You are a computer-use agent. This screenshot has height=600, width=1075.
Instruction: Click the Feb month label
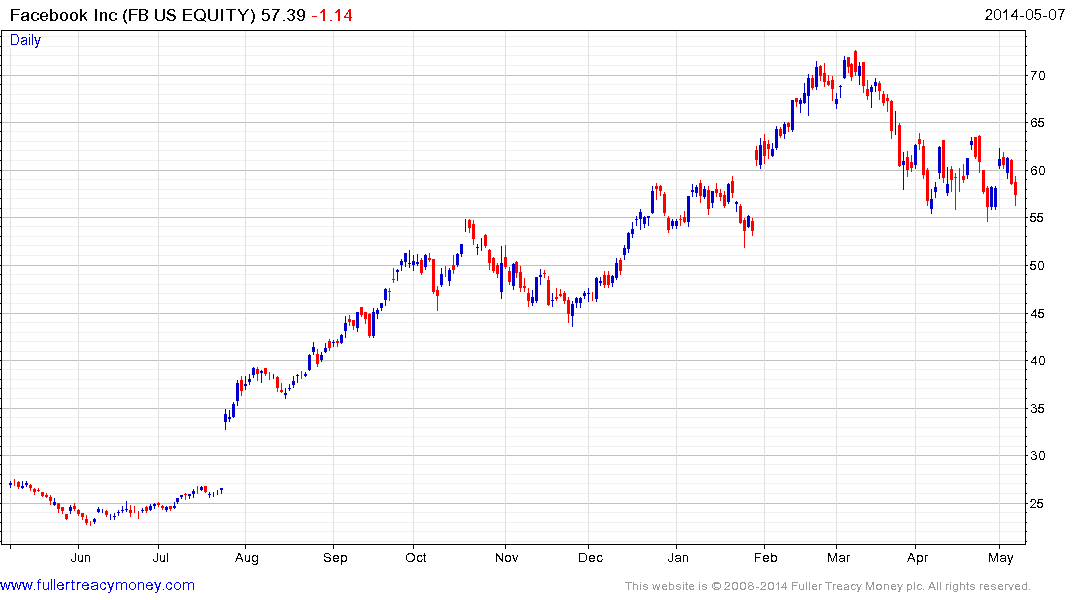click(766, 557)
